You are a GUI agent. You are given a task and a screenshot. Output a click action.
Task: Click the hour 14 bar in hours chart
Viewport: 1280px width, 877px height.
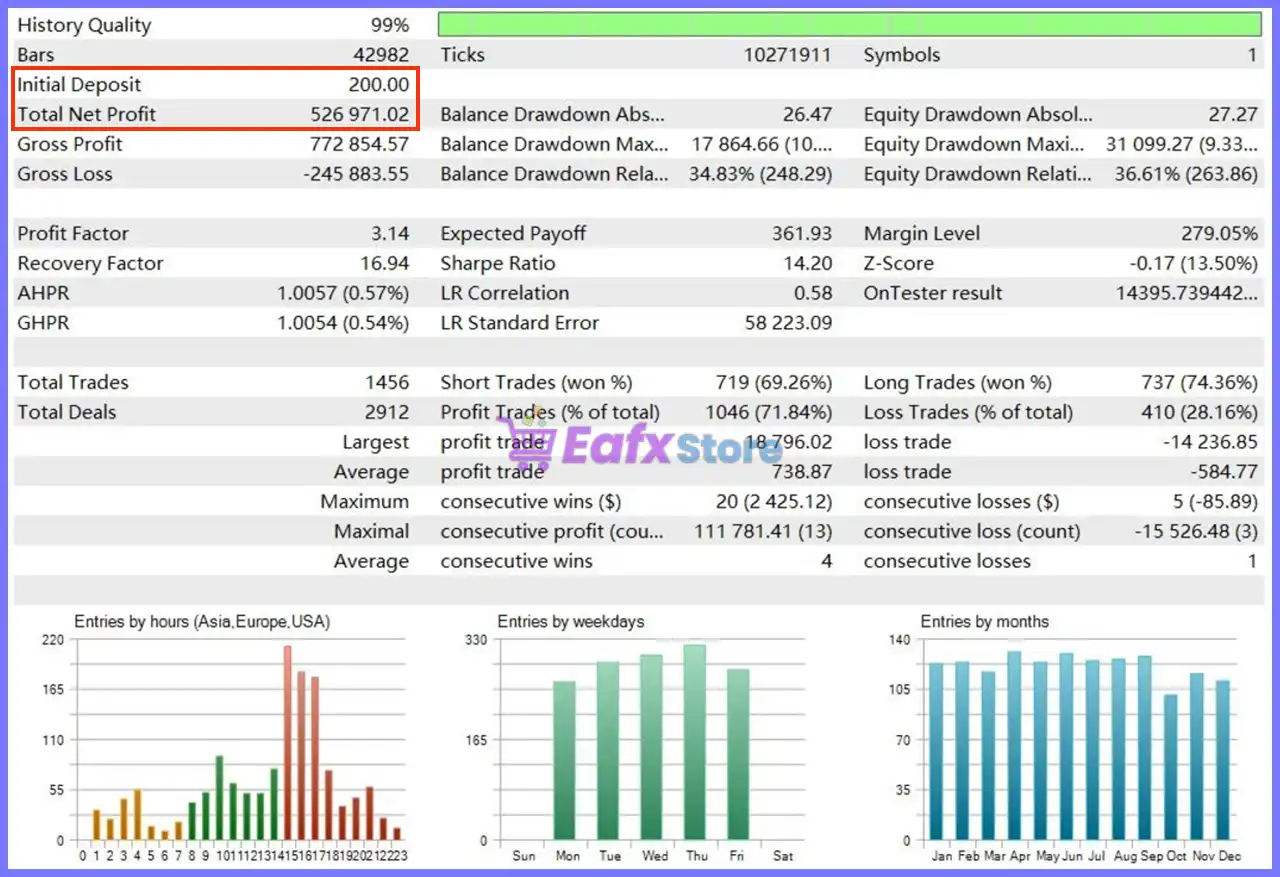point(274,804)
